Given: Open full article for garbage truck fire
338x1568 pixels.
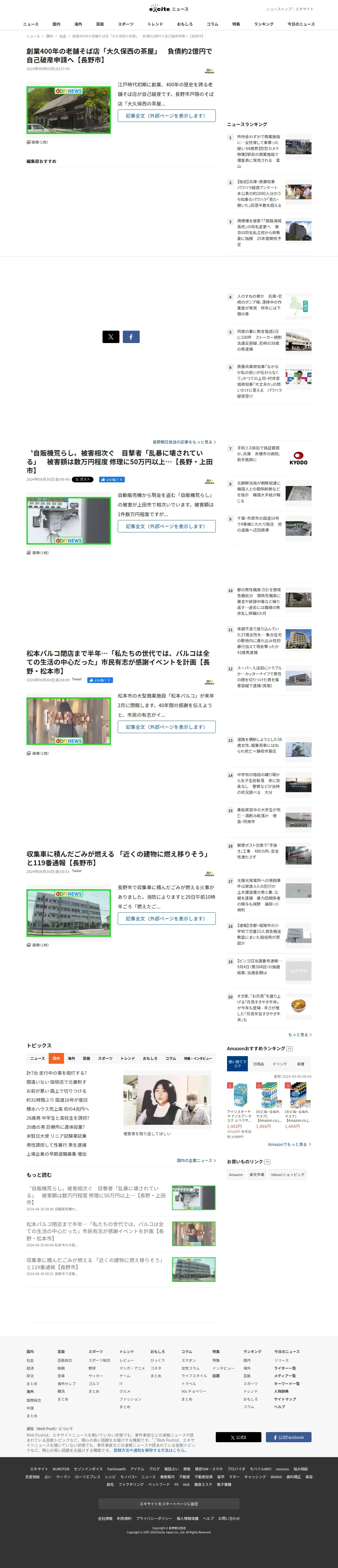Looking at the screenshot, I should tap(166, 919).
